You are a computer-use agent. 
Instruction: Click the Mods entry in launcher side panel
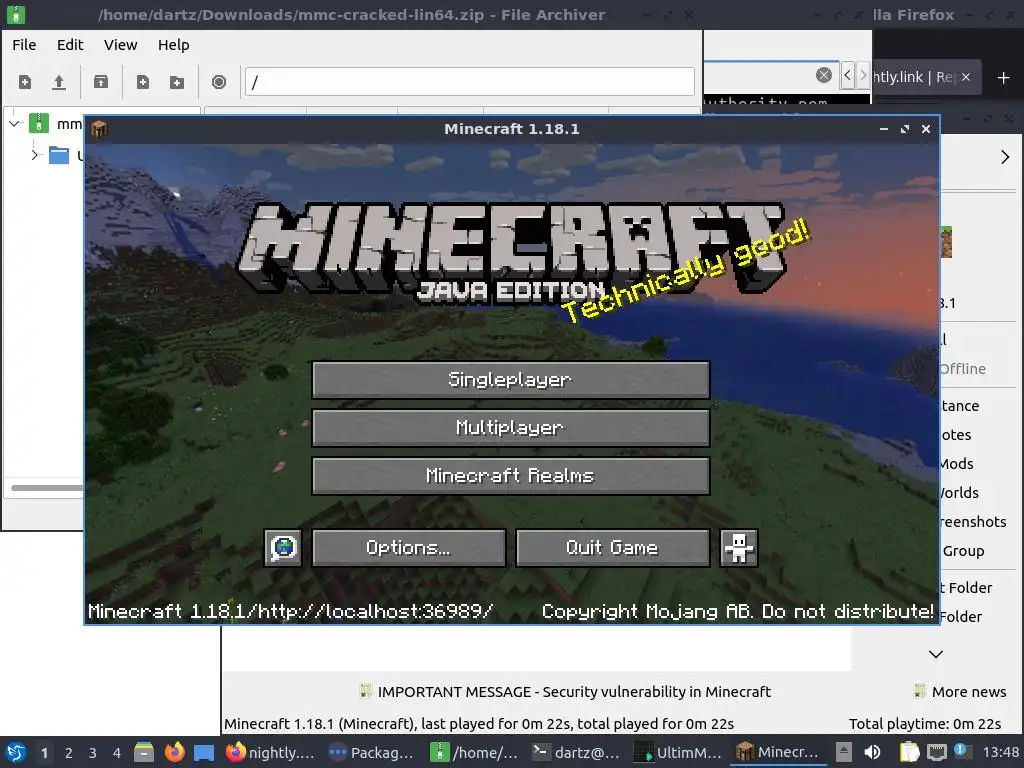957,464
